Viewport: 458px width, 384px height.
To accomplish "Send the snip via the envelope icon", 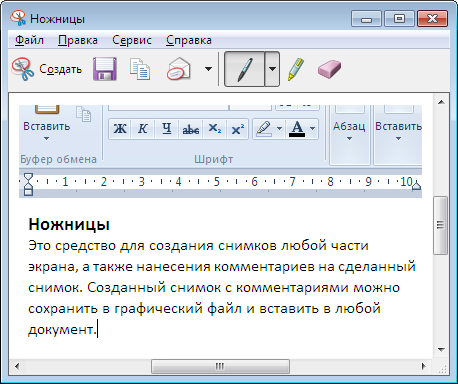I will [x=179, y=69].
